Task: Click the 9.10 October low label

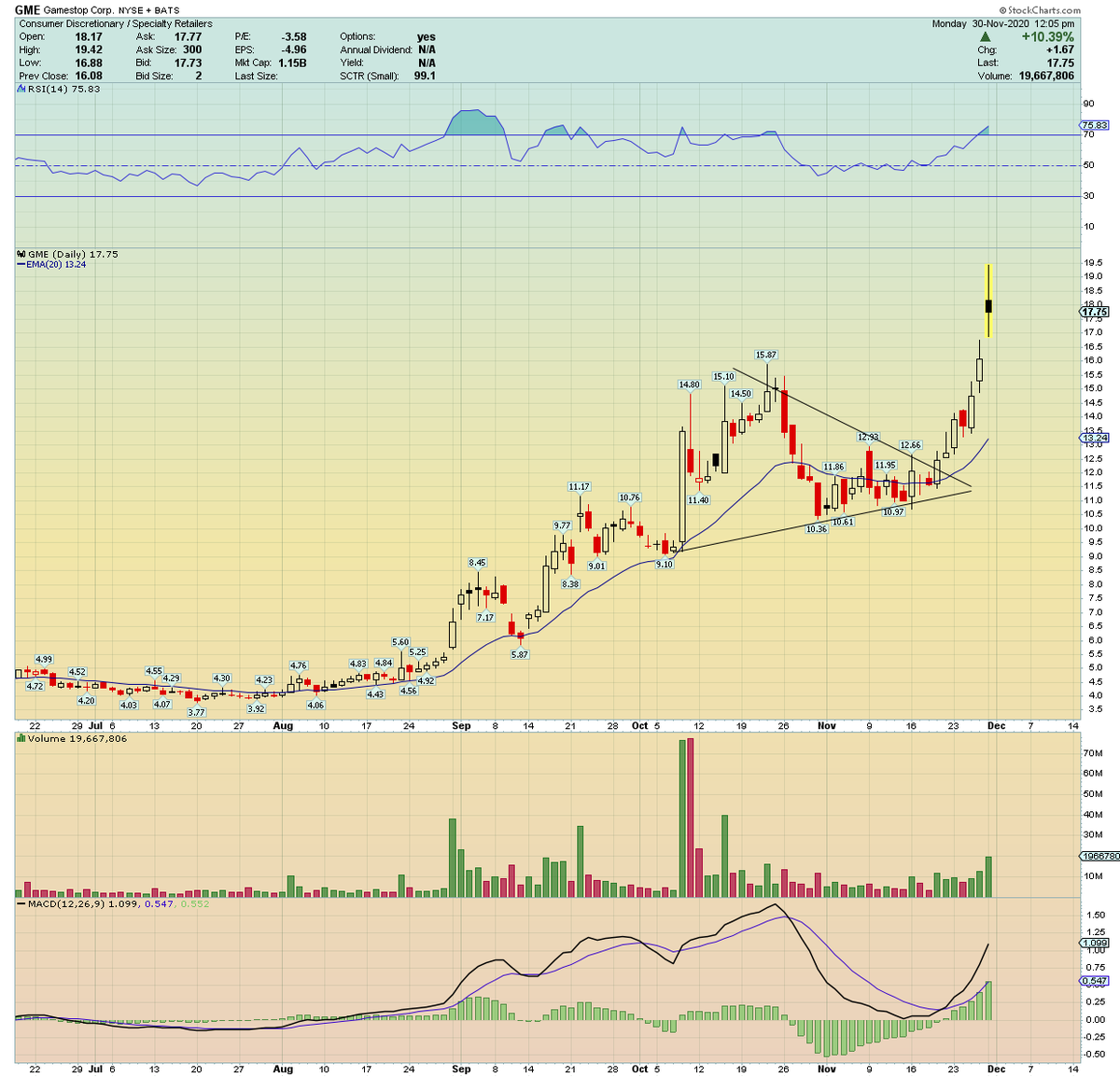Action: click(664, 564)
